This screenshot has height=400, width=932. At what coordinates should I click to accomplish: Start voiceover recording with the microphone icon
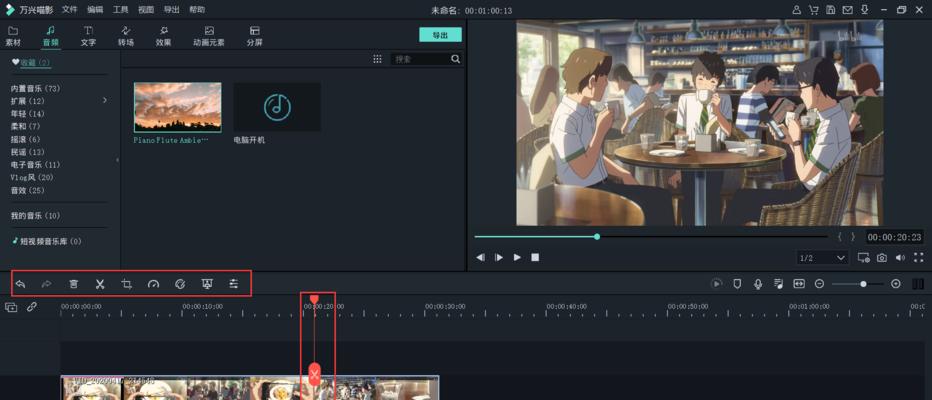click(758, 284)
